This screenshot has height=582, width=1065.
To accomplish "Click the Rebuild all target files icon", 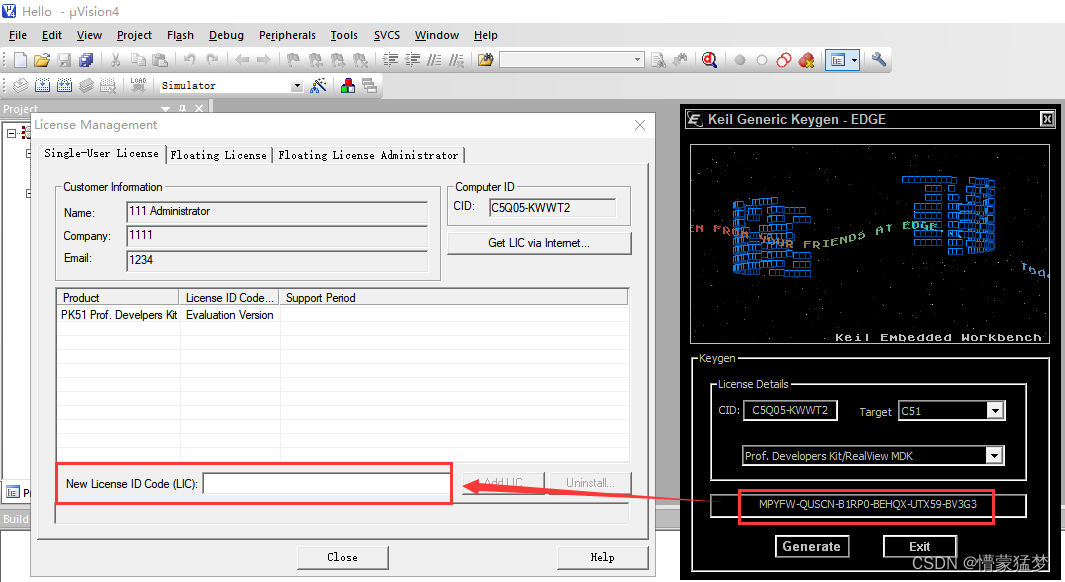I will pyautogui.click(x=65, y=86).
